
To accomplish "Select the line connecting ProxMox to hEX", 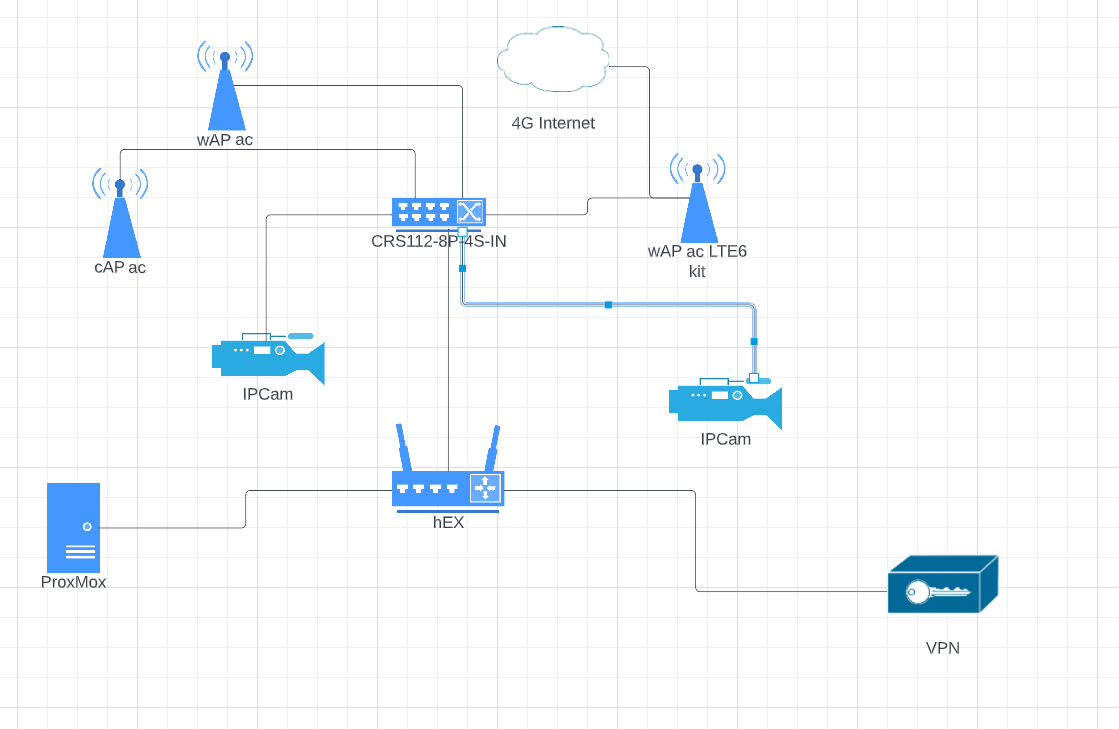I will pos(245,509).
